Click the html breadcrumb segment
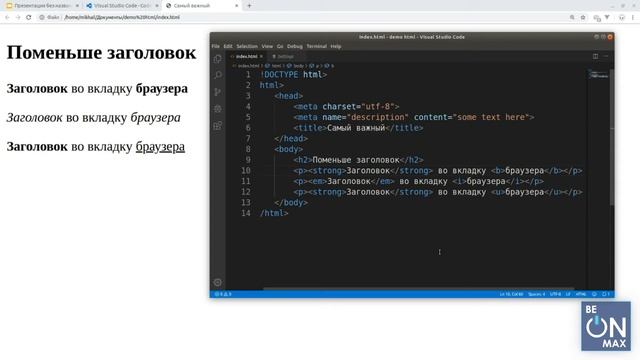This screenshot has width=640, height=360. coord(276,66)
